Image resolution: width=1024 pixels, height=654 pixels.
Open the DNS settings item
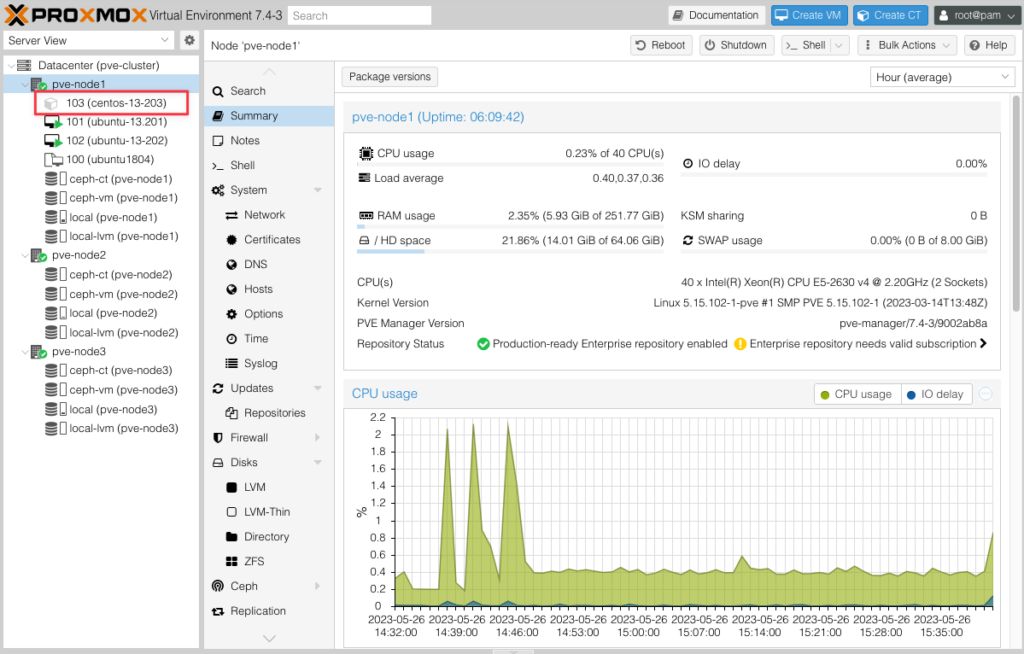[268, 265]
